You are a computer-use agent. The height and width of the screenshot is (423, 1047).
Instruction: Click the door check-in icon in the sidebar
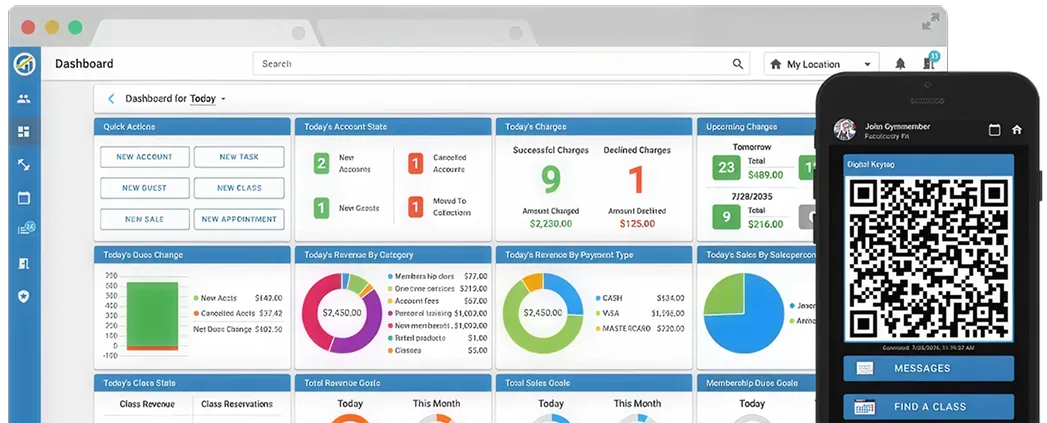tap(24, 263)
